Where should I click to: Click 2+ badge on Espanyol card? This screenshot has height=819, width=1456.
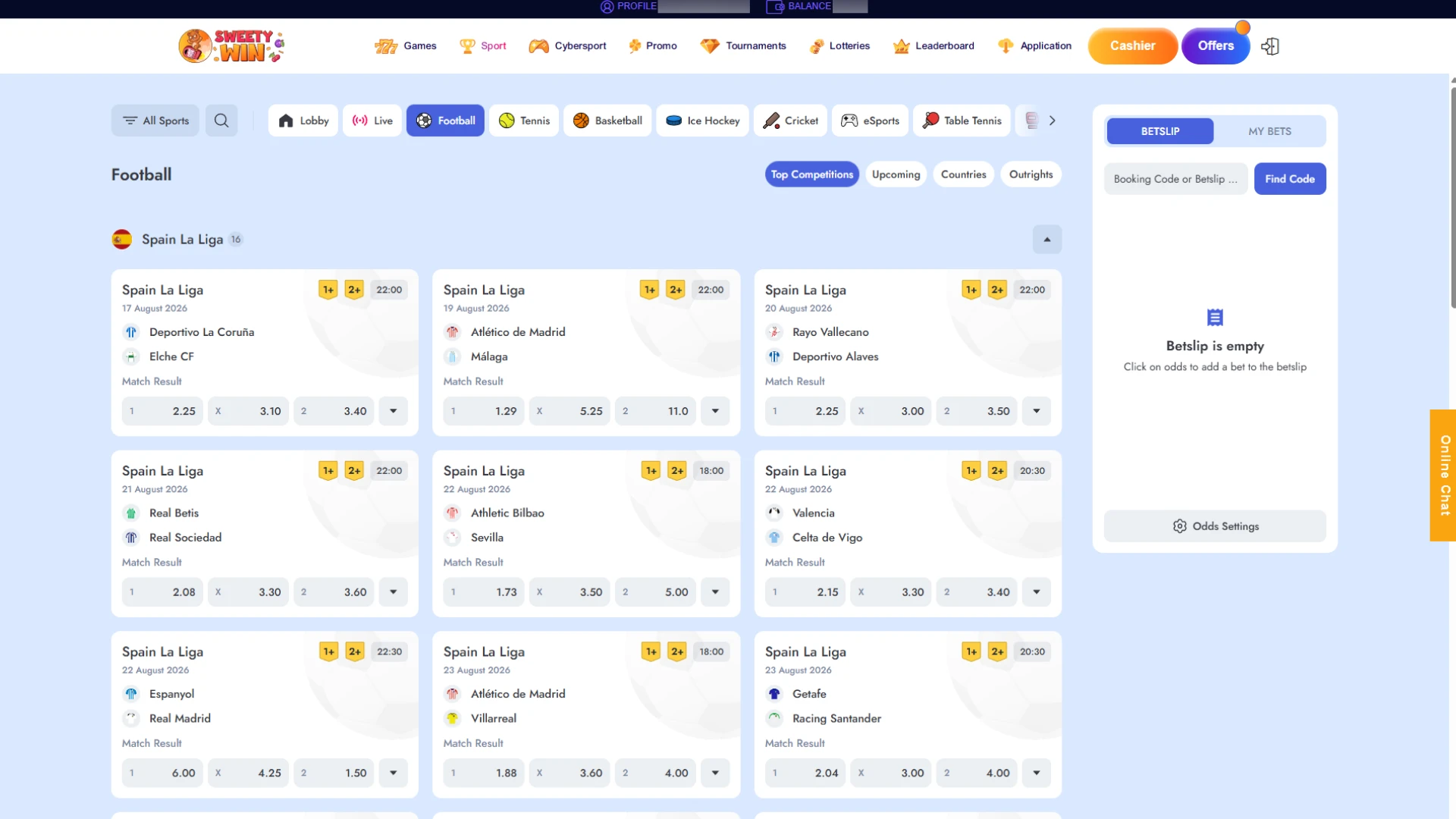(354, 652)
